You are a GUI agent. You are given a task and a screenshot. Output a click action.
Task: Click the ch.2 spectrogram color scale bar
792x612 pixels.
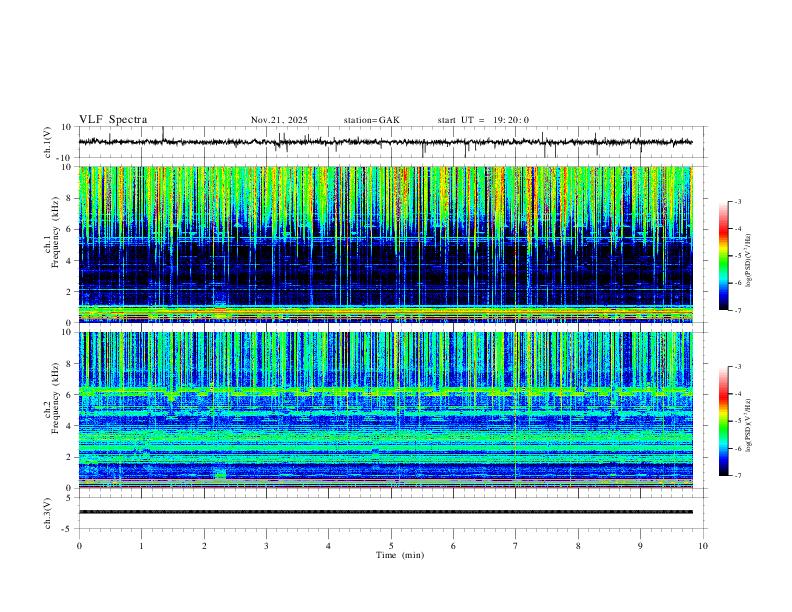click(724, 421)
